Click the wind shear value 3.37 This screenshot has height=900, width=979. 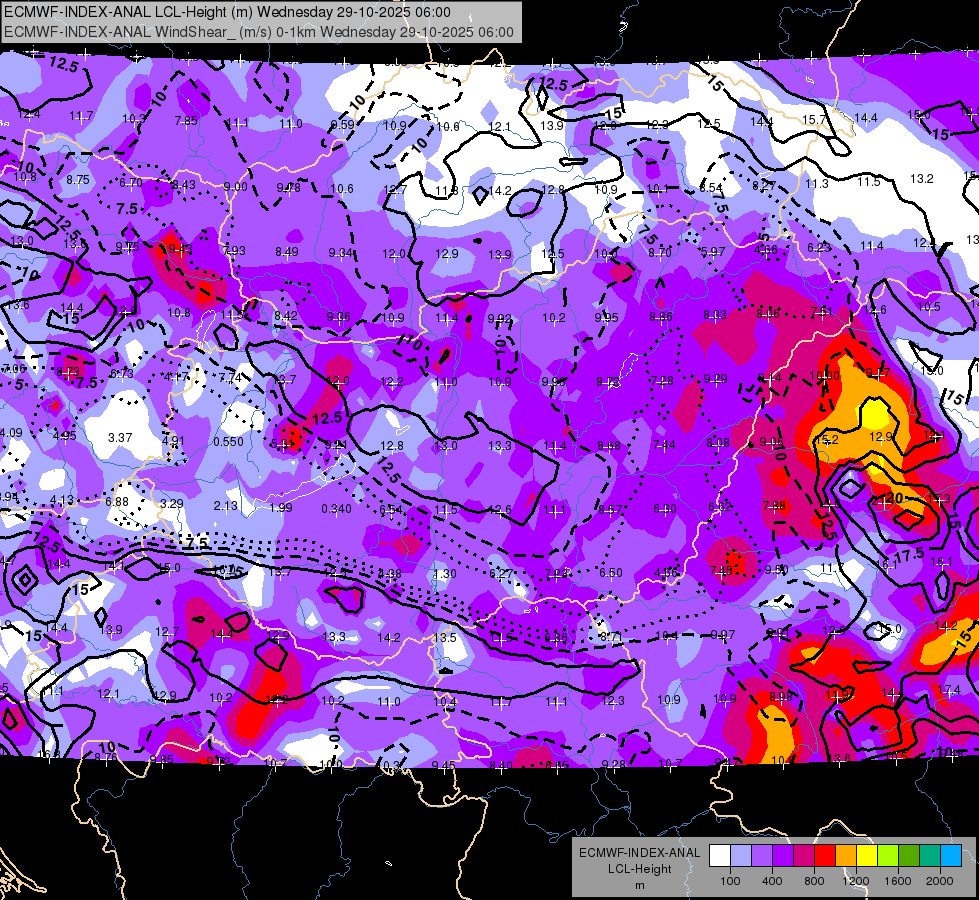click(x=120, y=437)
